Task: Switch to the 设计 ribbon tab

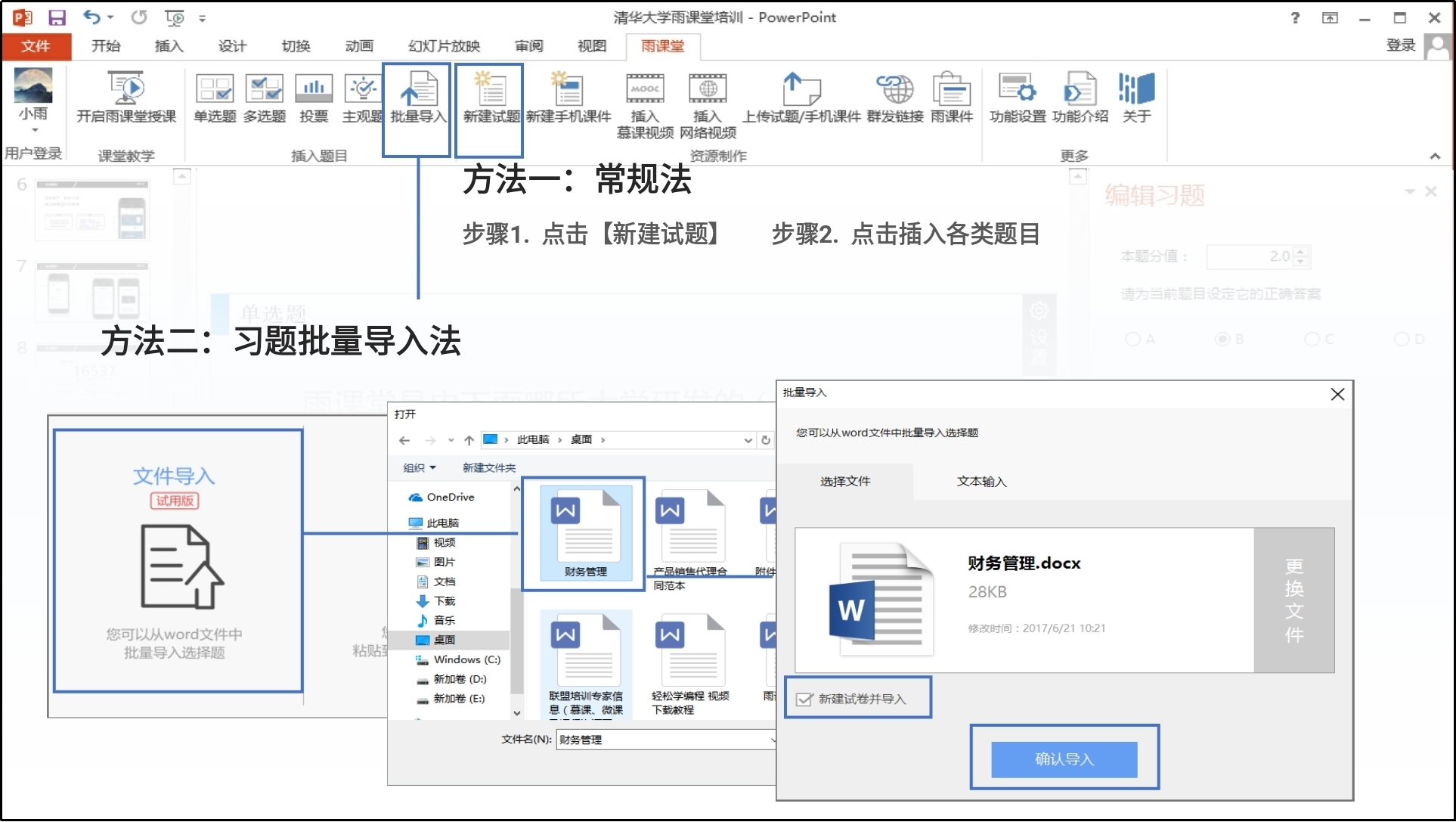Action: pyautogui.click(x=232, y=46)
